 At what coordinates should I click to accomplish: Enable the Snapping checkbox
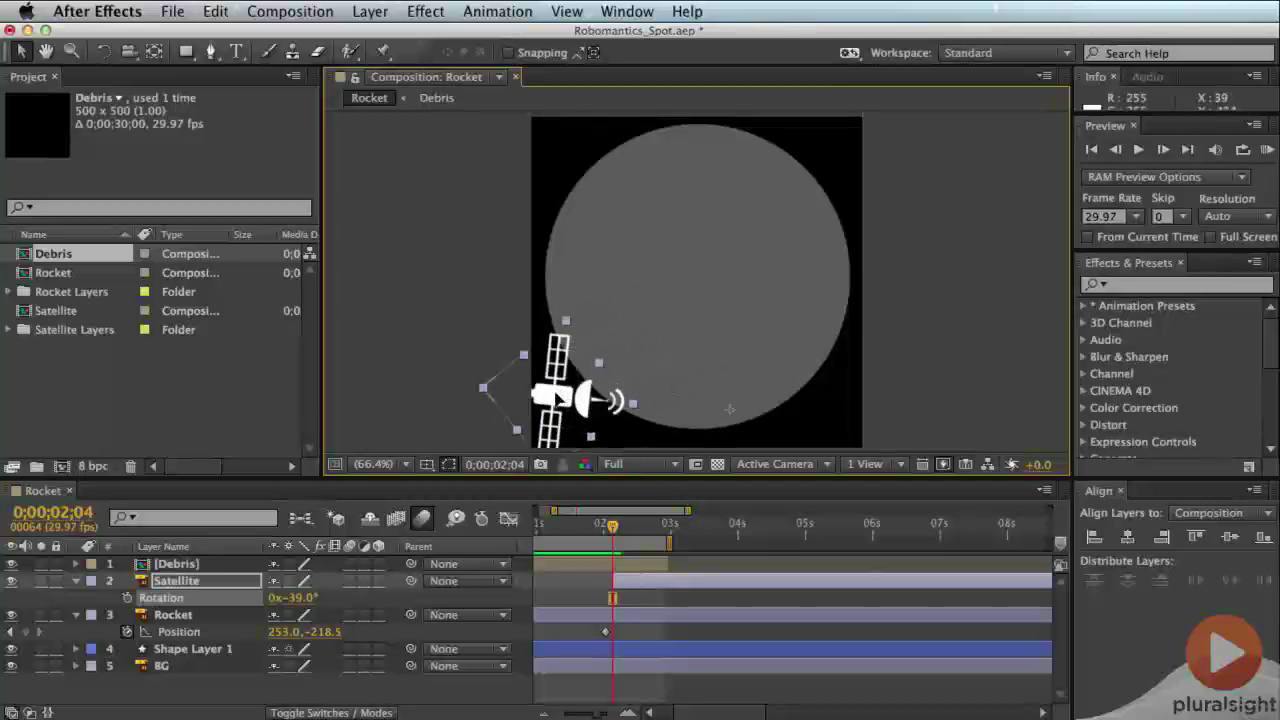coord(508,53)
